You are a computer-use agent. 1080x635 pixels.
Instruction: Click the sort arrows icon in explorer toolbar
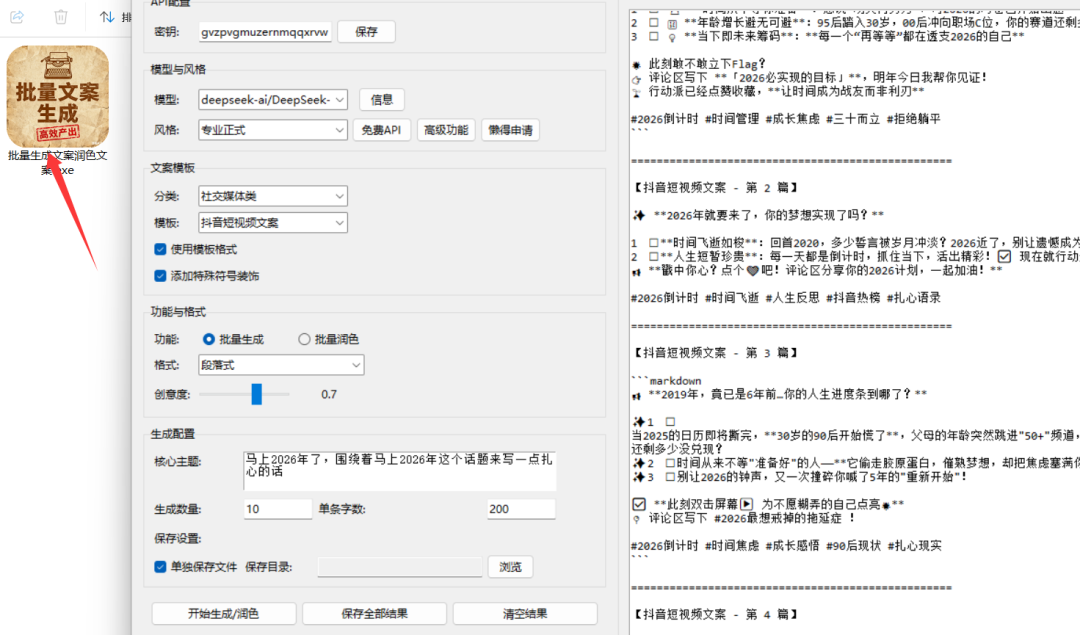[x=107, y=17]
